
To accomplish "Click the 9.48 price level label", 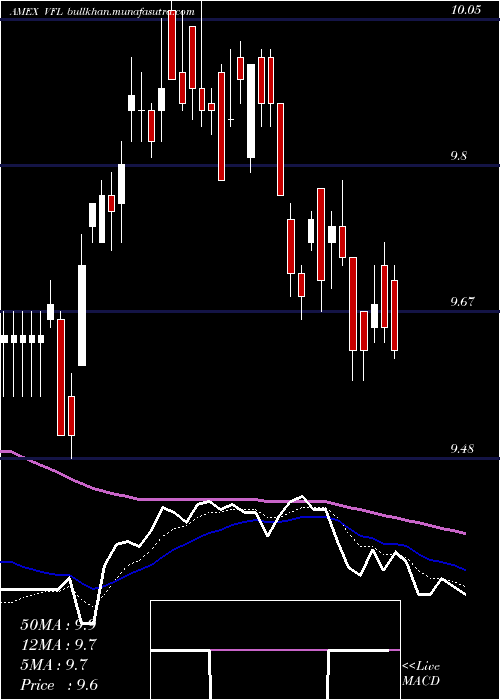I will tap(462, 449).
